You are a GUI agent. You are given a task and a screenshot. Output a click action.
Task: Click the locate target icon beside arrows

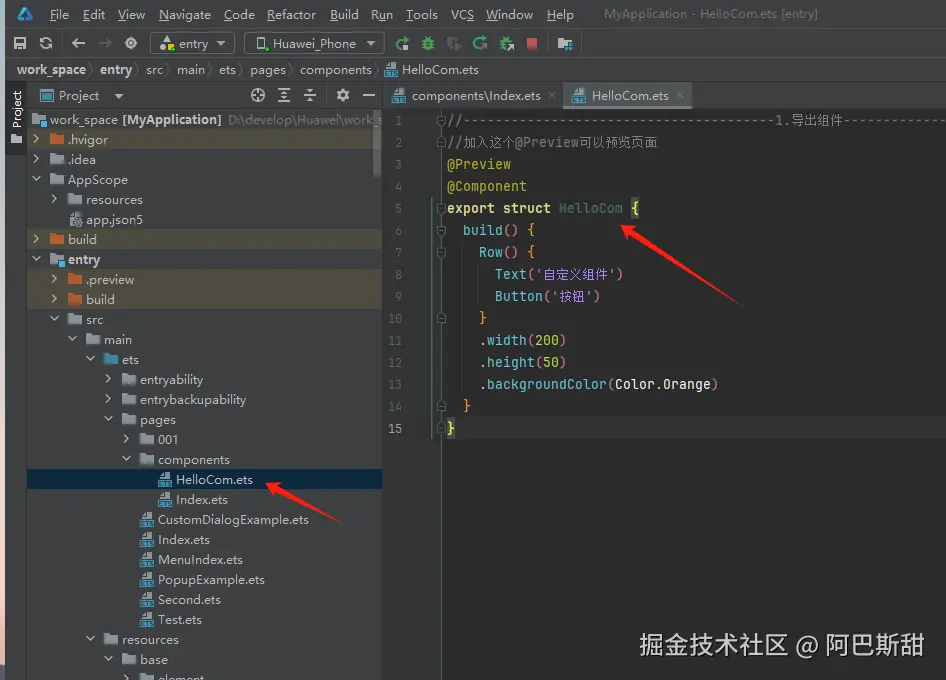coord(131,43)
